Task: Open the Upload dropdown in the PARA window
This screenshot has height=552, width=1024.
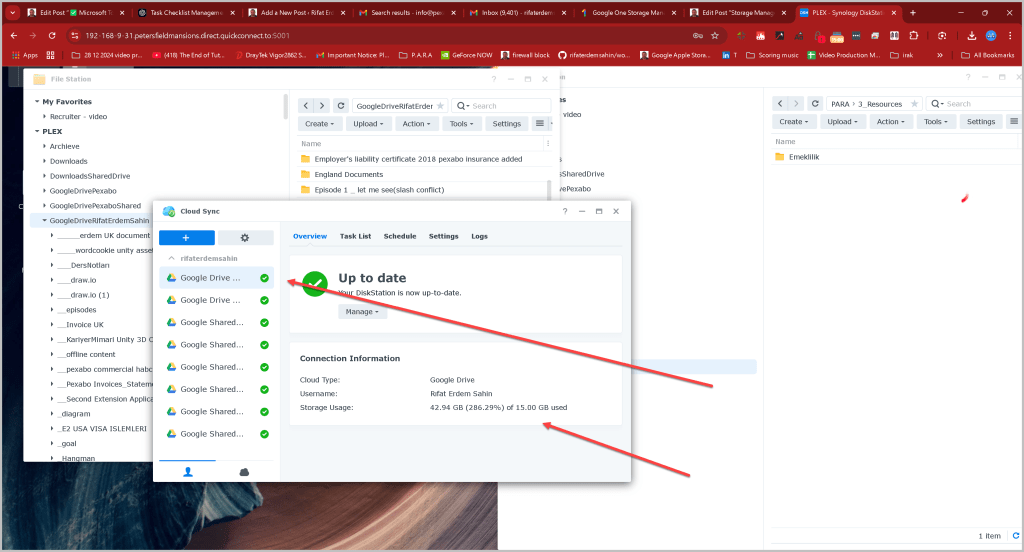Action: click(842, 122)
